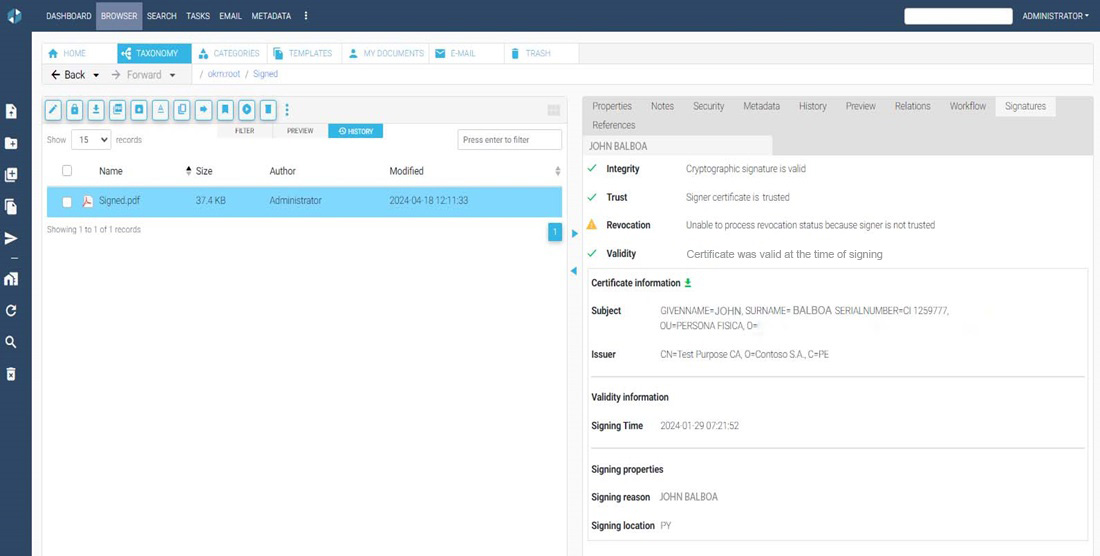Click the pencil edit icon in toolbar

tap(53, 109)
